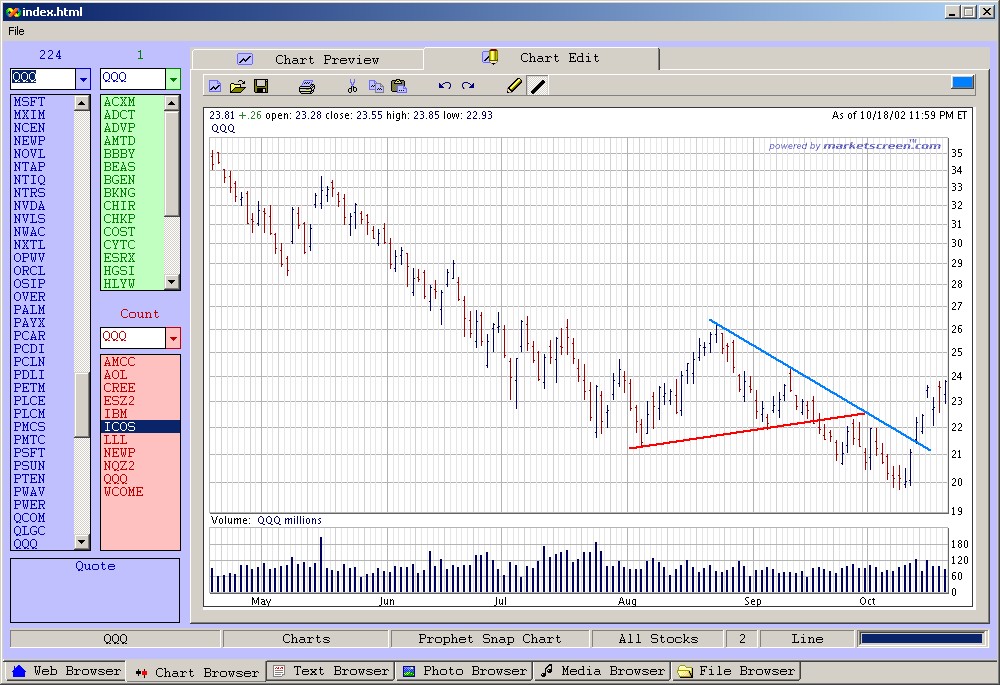The height and width of the screenshot is (685, 1000).
Task: Expand the blue QQQ symbol dropdown arrow
Action: [83, 79]
